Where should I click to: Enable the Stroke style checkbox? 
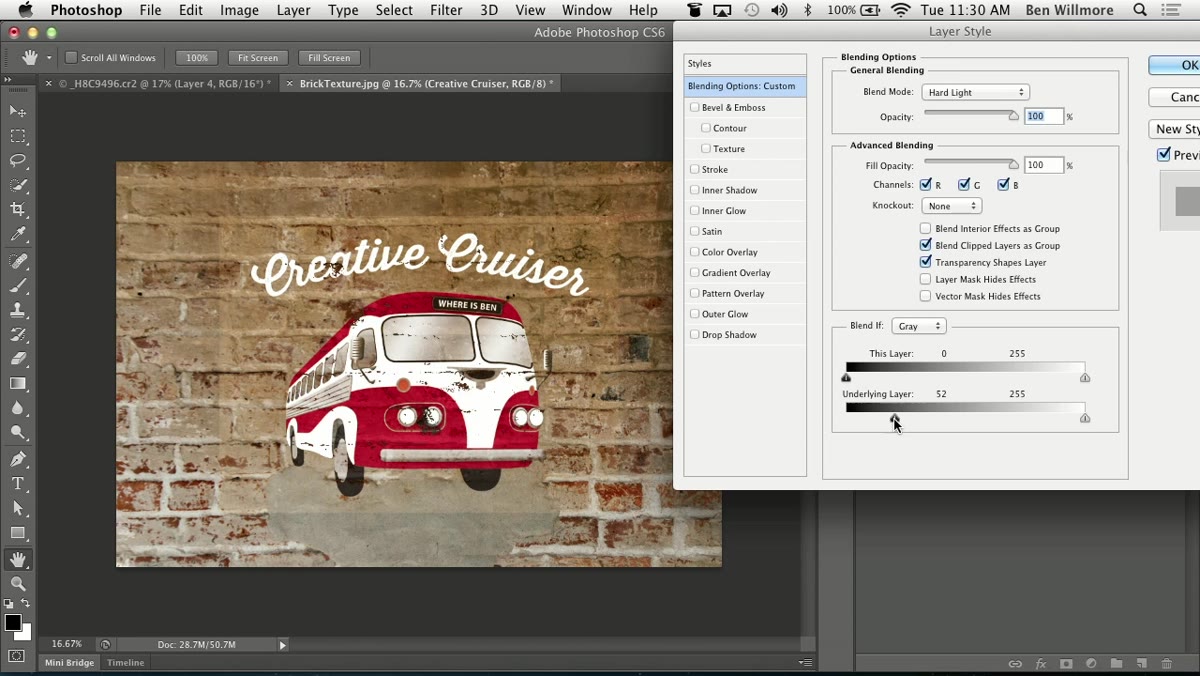pyautogui.click(x=695, y=169)
